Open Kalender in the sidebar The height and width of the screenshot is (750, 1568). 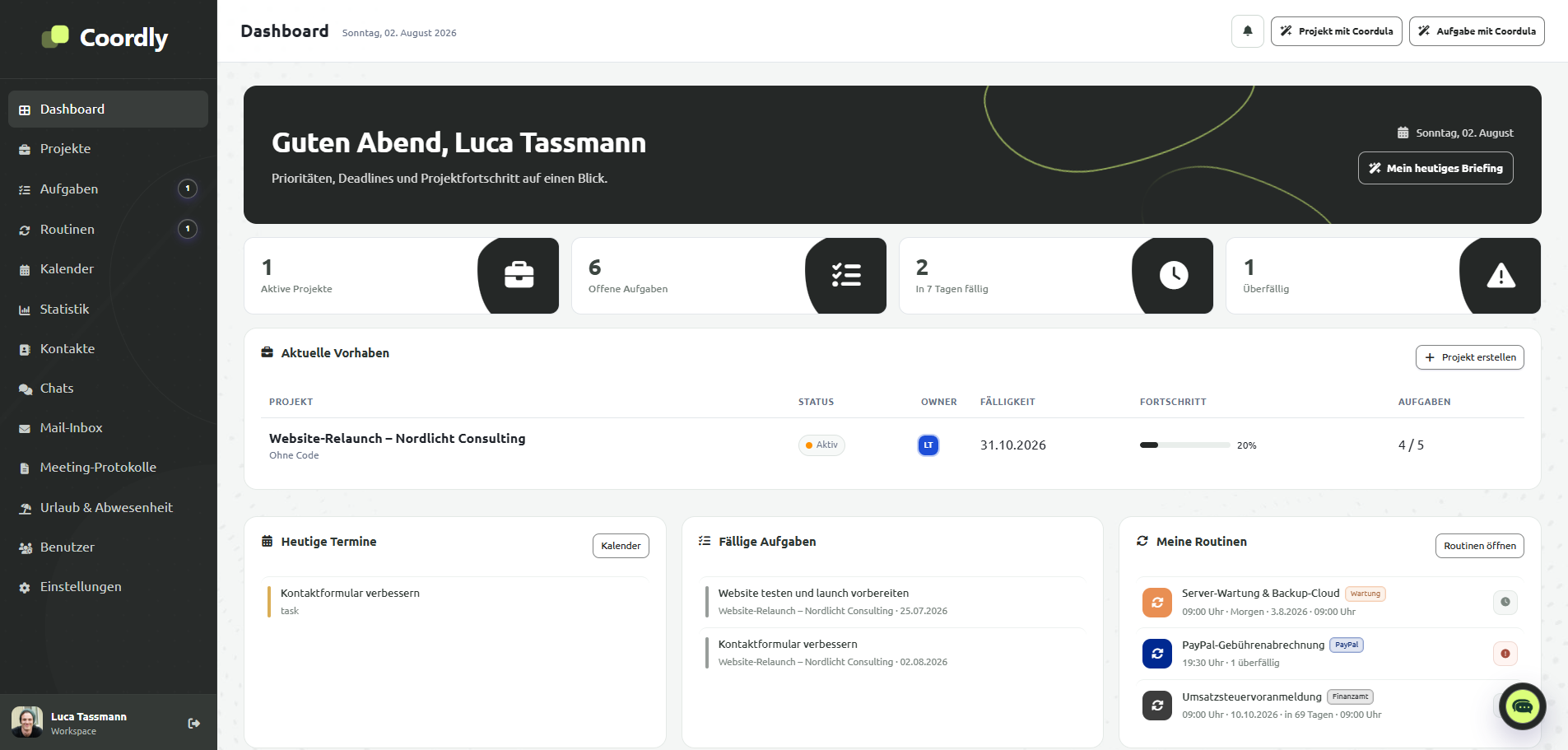click(108, 269)
